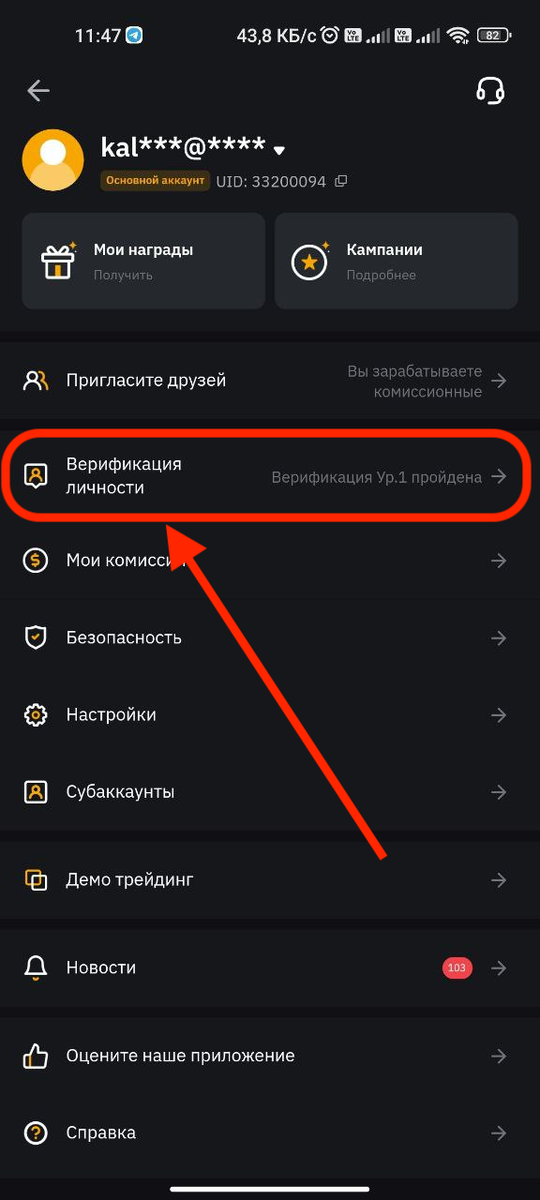Screen dimensions: 540x1200
Task: Tap the thumbs-up rate app icon
Action: click(36, 1056)
